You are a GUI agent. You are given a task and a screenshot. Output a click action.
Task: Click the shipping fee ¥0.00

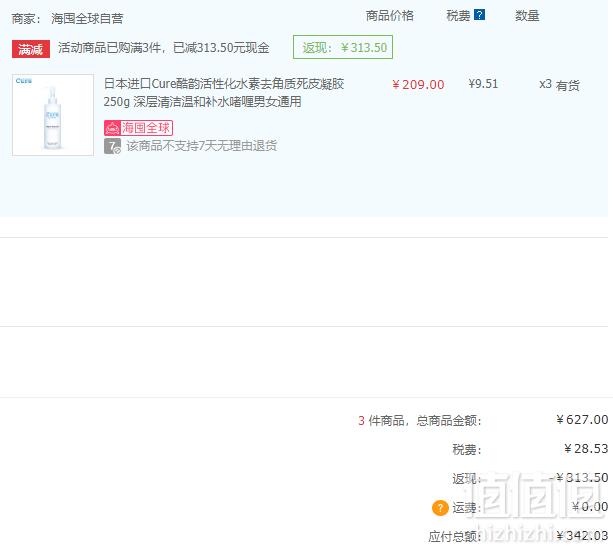[x=590, y=507]
